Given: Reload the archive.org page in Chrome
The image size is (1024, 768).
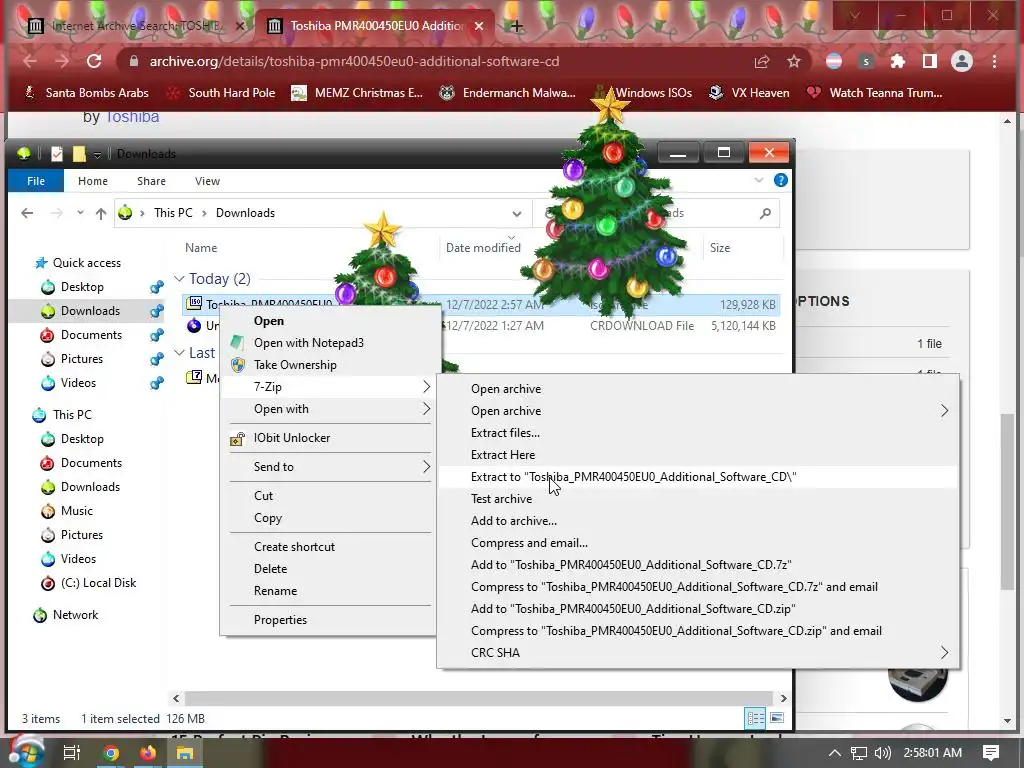Looking at the screenshot, I should (94, 61).
